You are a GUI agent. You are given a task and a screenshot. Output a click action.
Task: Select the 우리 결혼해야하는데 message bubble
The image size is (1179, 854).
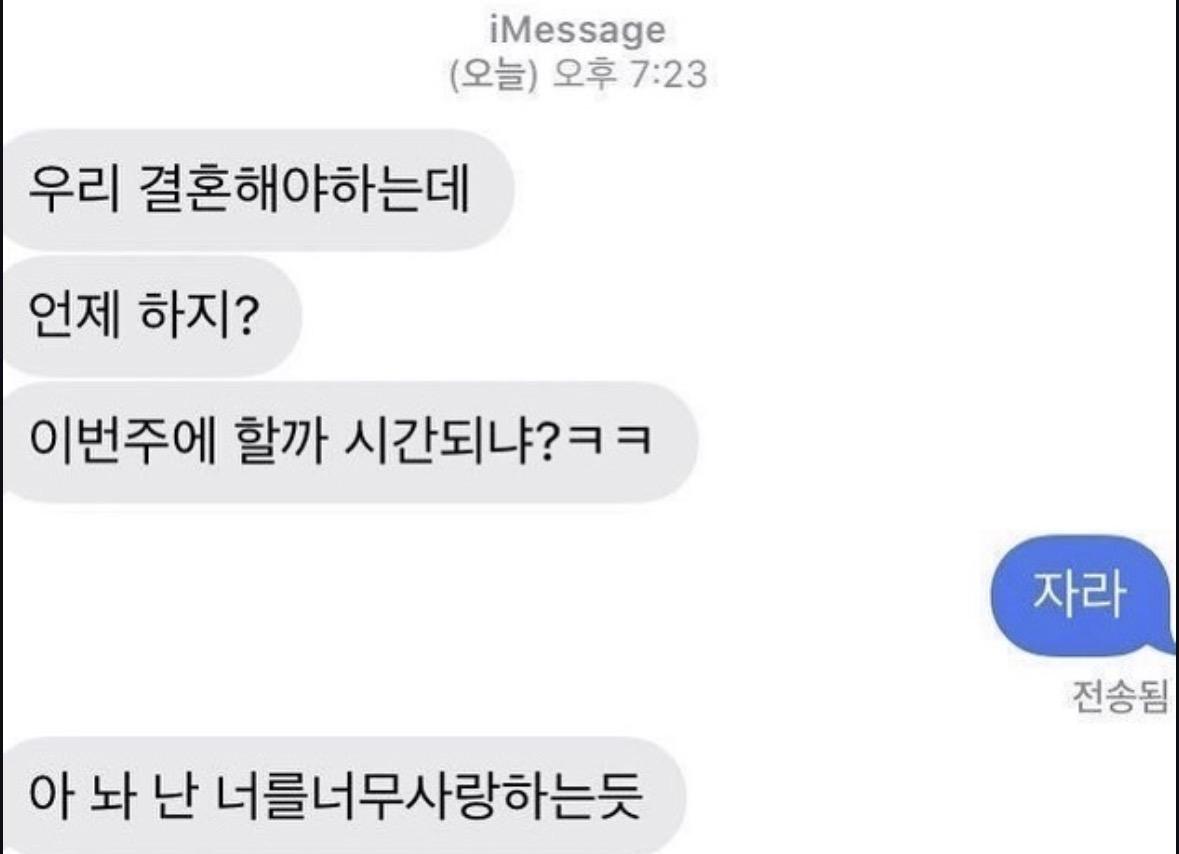(x=257, y=189)
